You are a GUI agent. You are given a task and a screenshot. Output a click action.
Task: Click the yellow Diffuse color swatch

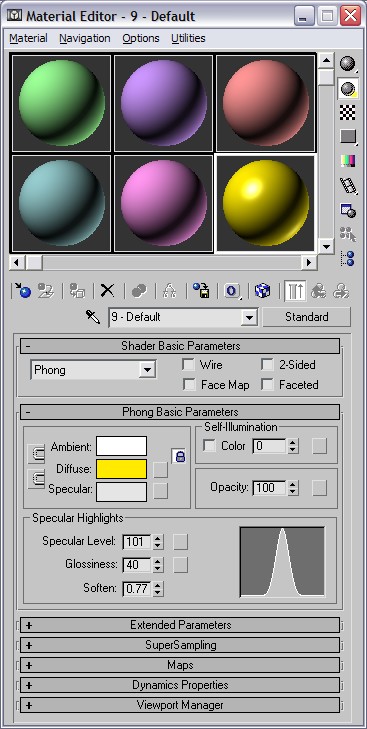121,469
